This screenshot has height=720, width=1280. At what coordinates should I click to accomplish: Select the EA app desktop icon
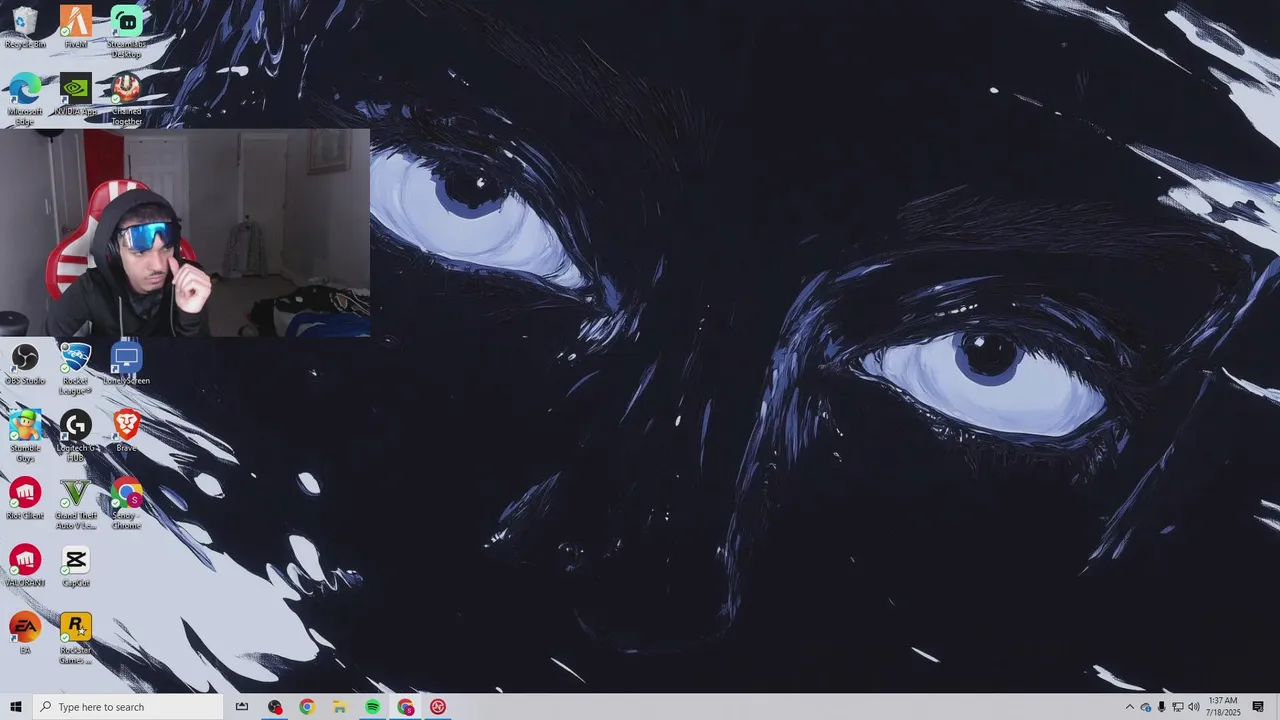[25, 633]
